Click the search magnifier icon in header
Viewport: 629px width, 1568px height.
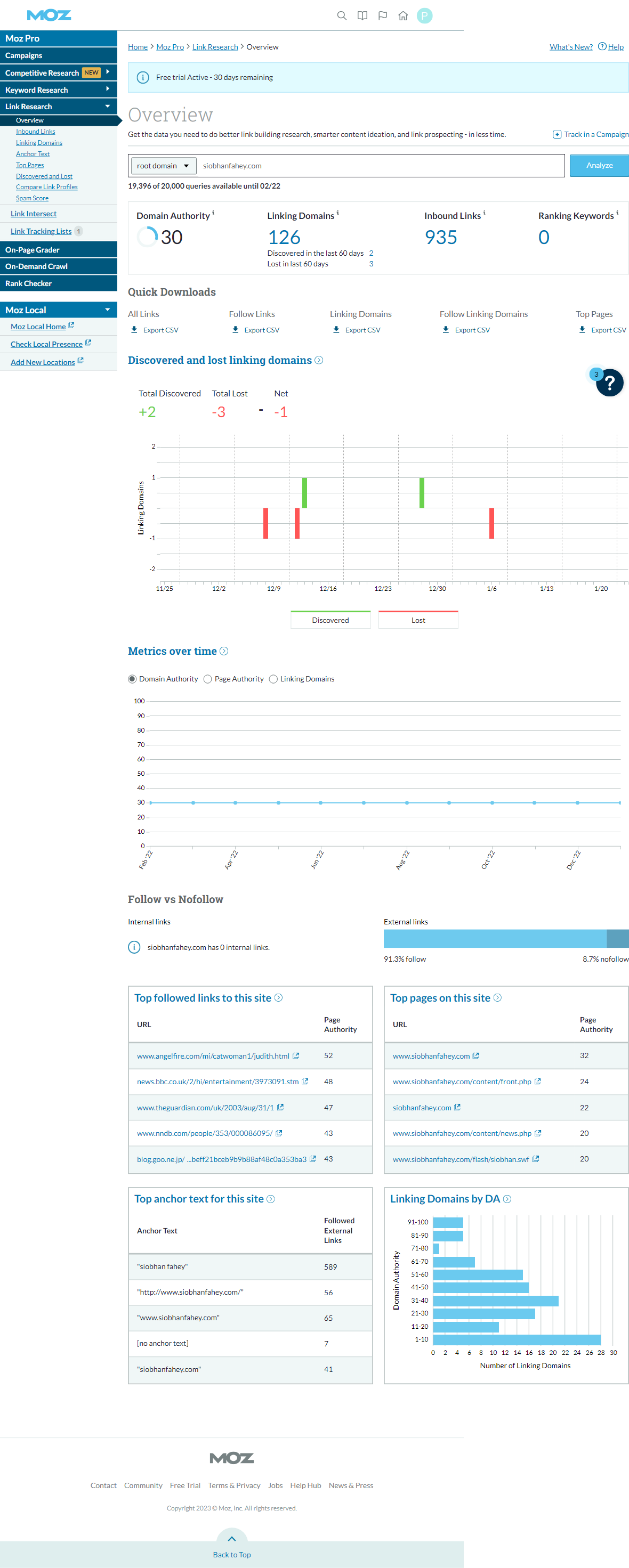pyautogui.click(x=342, y=16)
